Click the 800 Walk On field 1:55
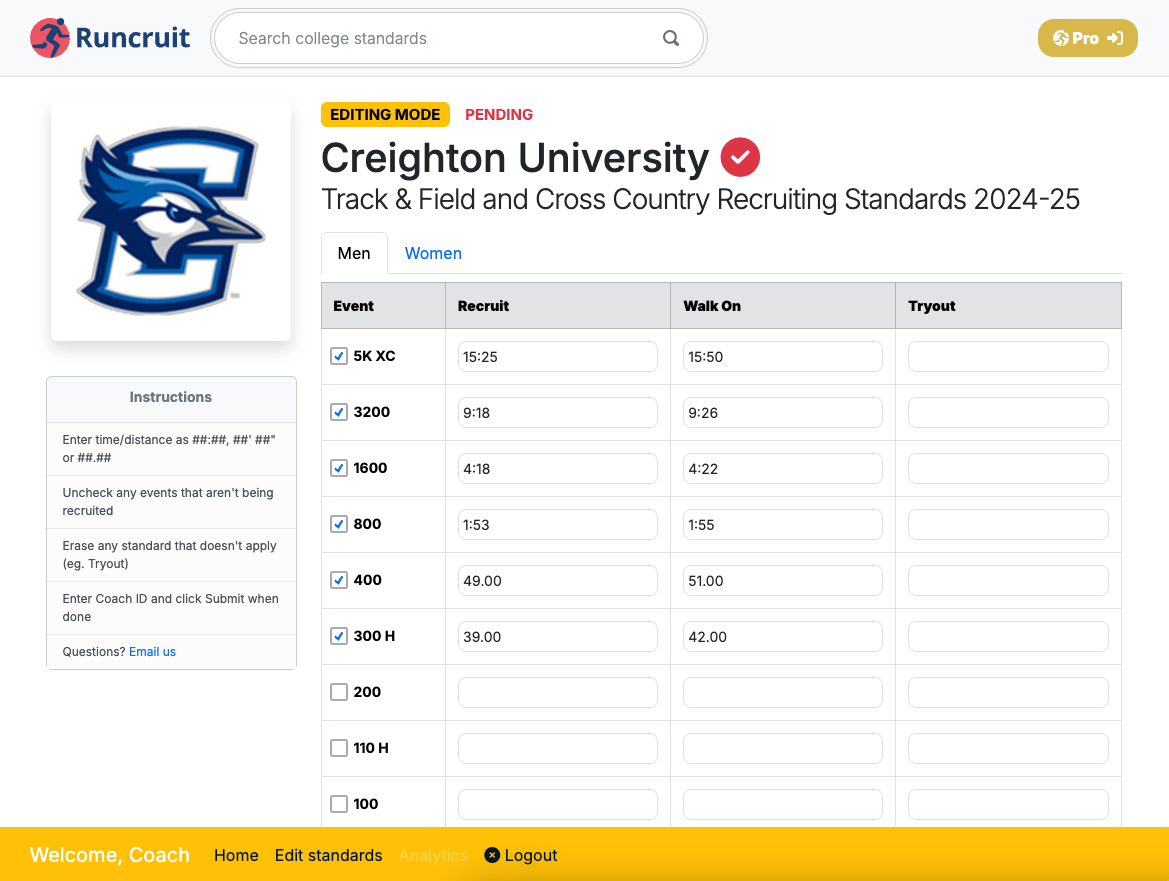The height and width of the screenshot is (881, 1169). (783, 524)
